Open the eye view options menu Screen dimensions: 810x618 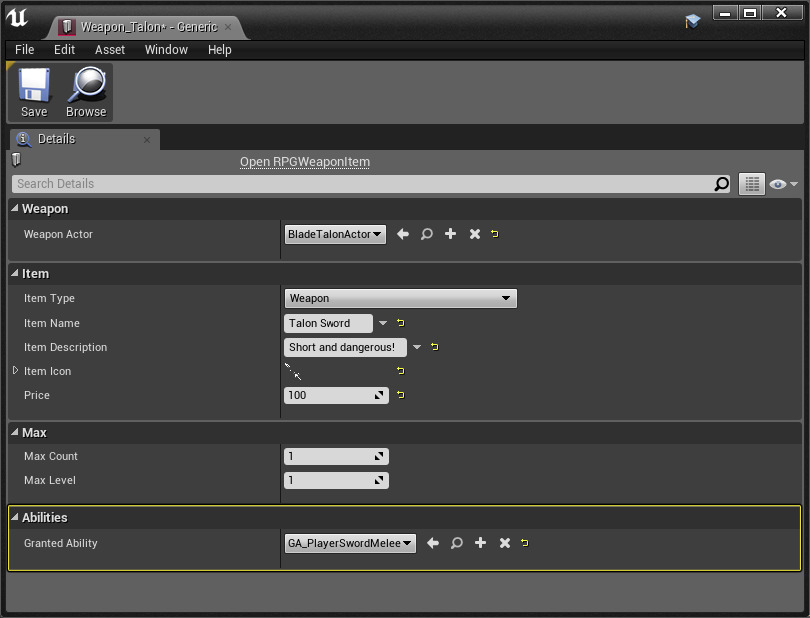pyautogui.click(x=783, y=184)
